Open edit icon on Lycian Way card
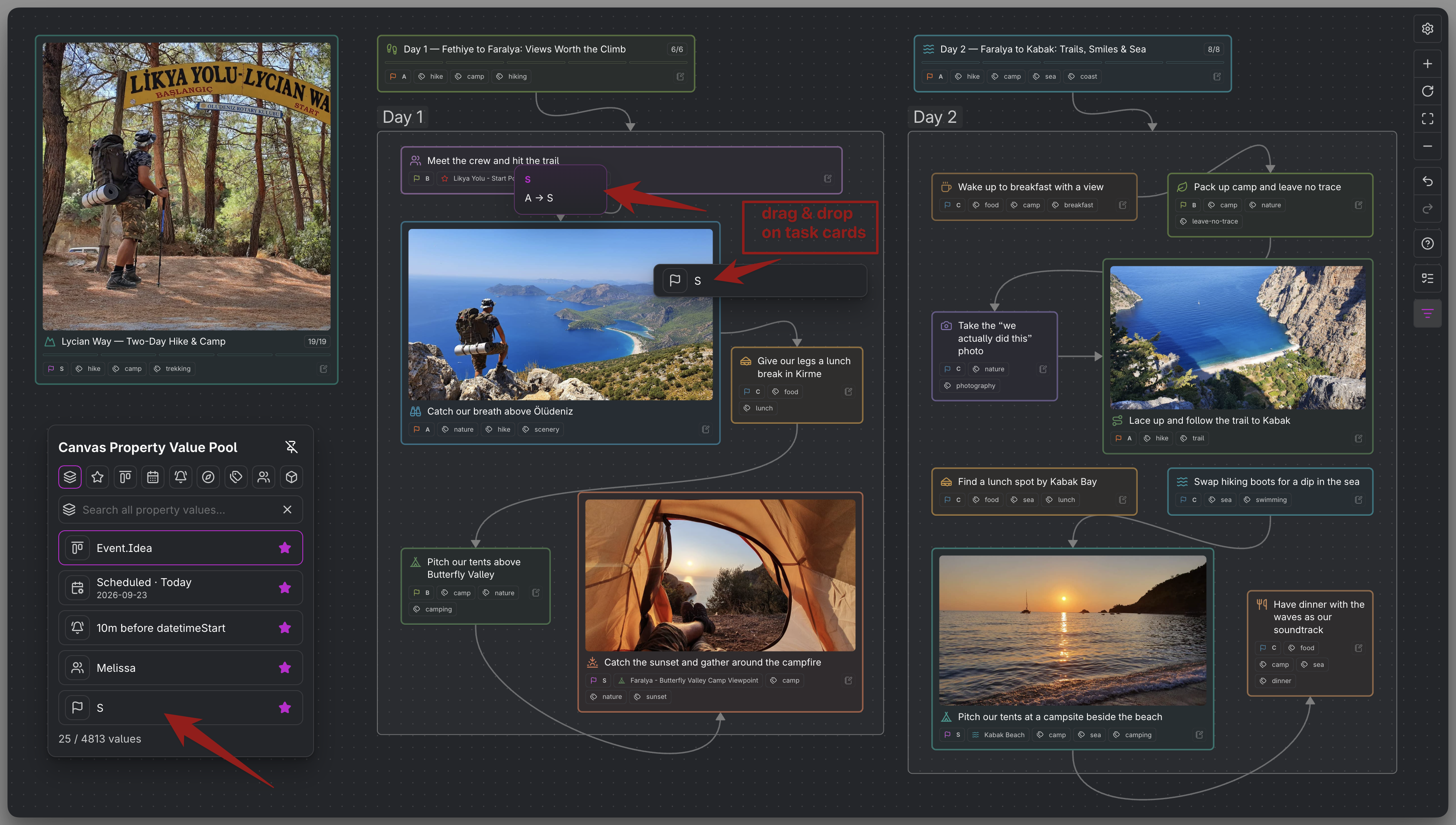Viewport: 1456px width, 825px height. [x=324, y=369]
